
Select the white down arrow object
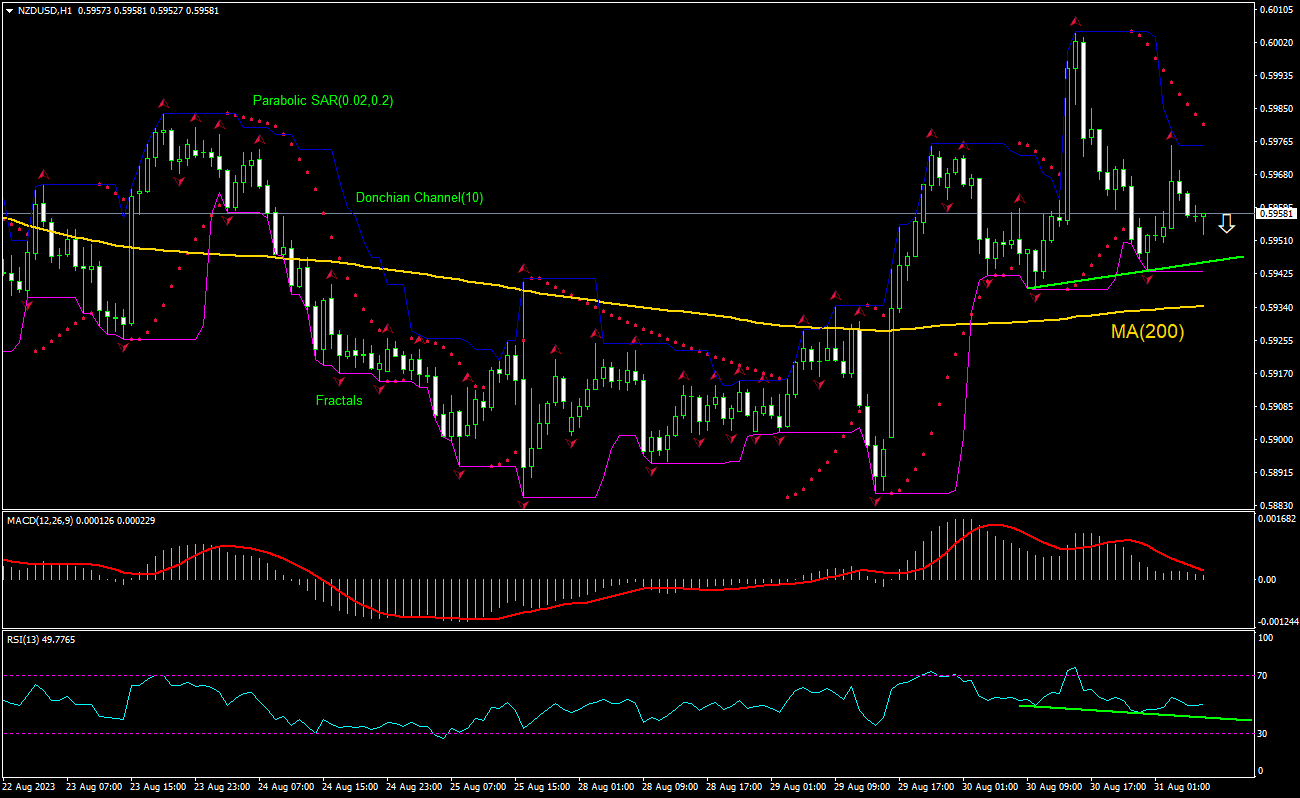click(x=1227, y=224)
